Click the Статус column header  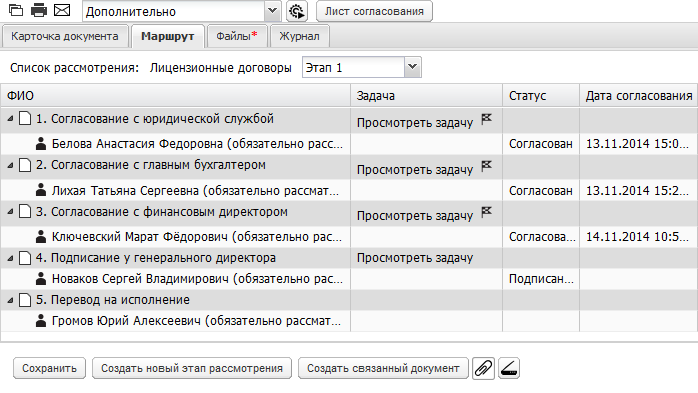[541, 96]
